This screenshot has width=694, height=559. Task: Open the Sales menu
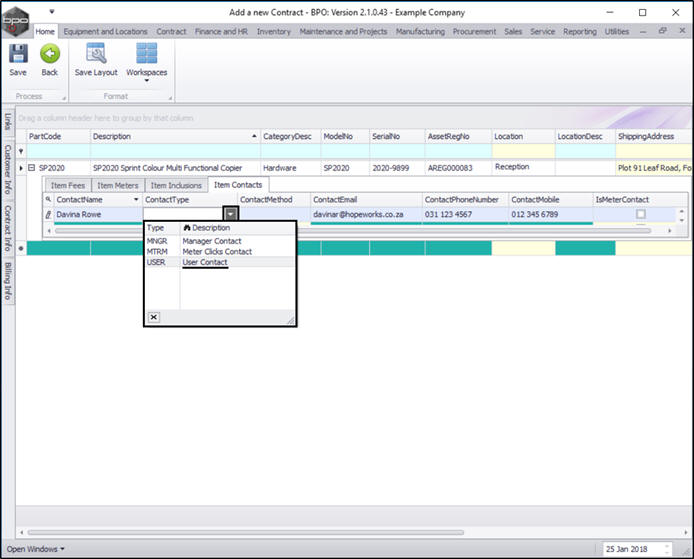pos(513,31)
